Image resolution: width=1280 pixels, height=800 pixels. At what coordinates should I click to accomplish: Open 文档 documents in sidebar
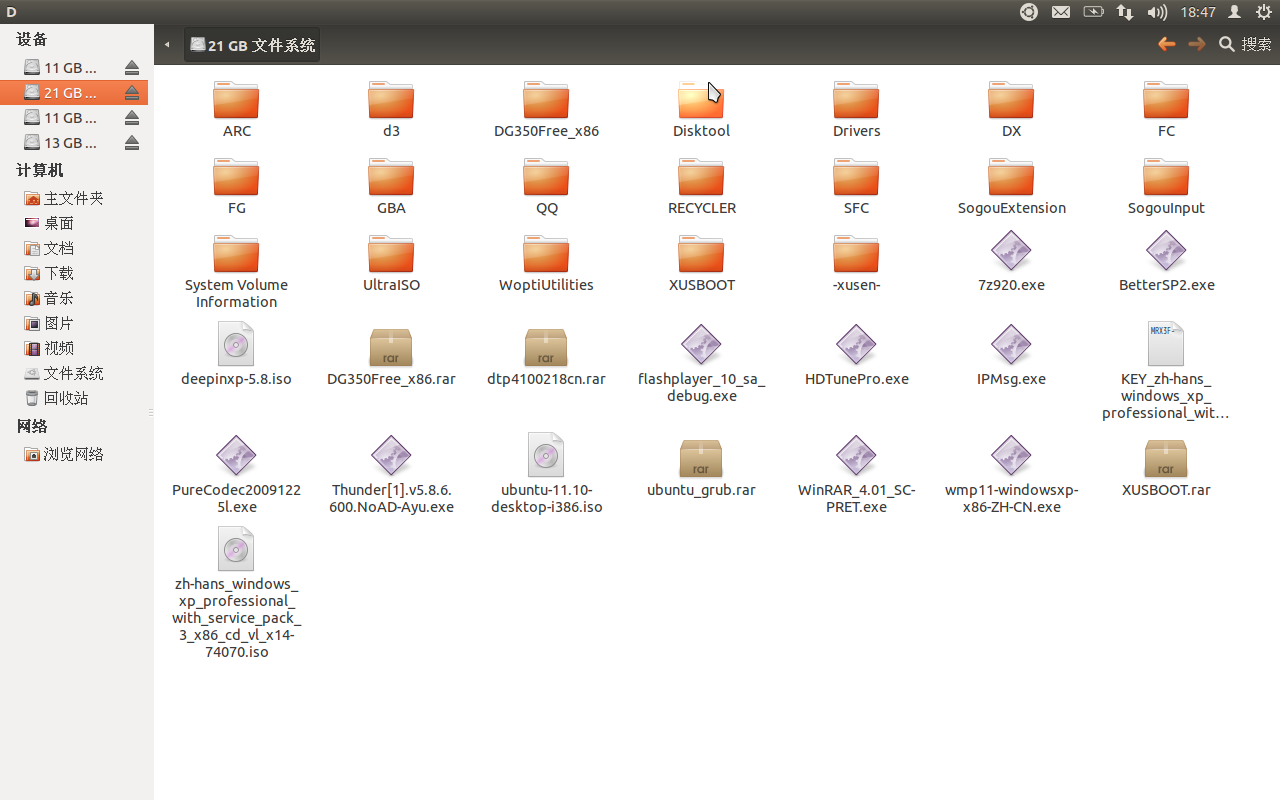pos(74,248)
